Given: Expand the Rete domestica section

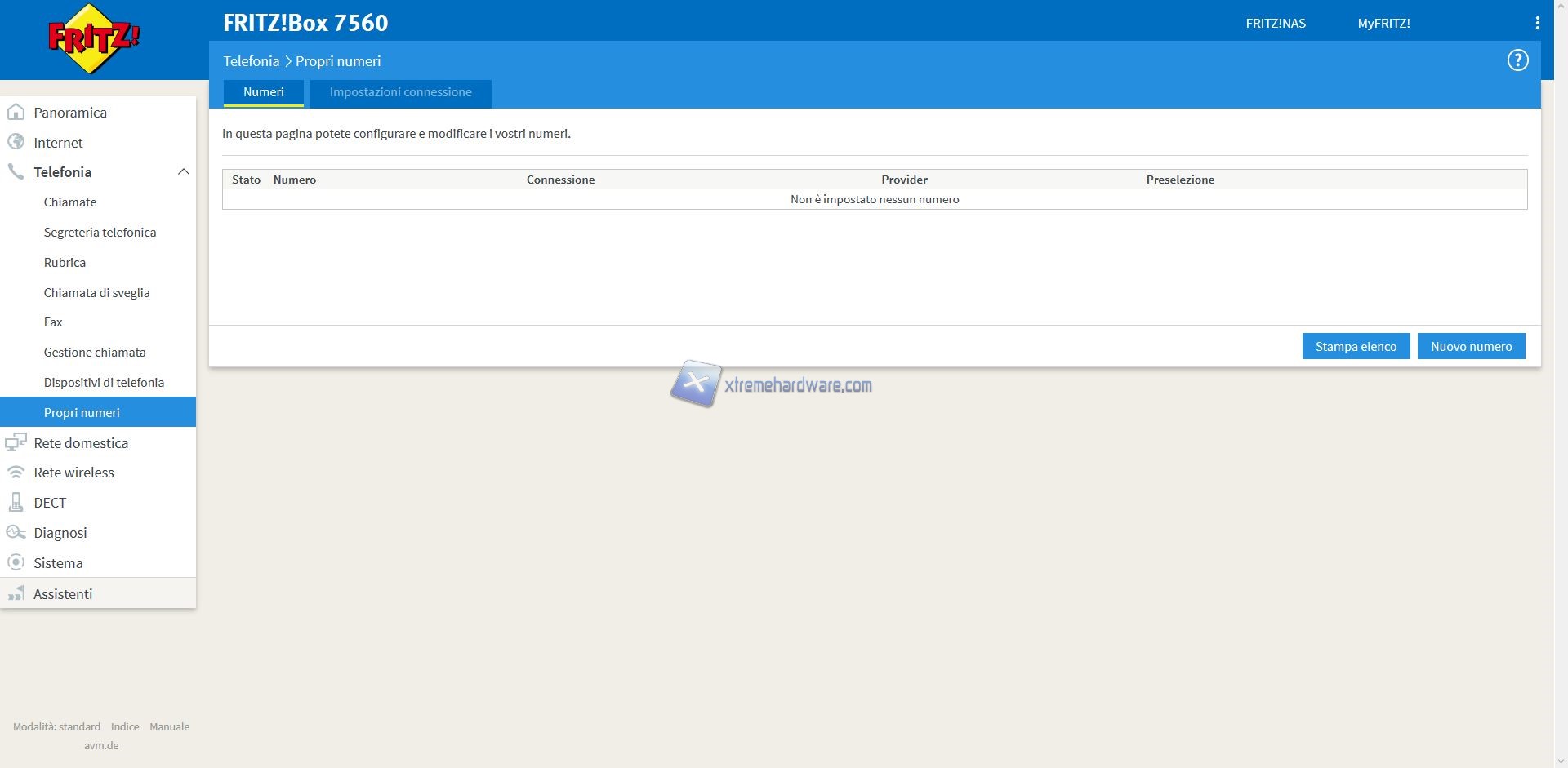Looking at the screenshot, I should 81,443.
